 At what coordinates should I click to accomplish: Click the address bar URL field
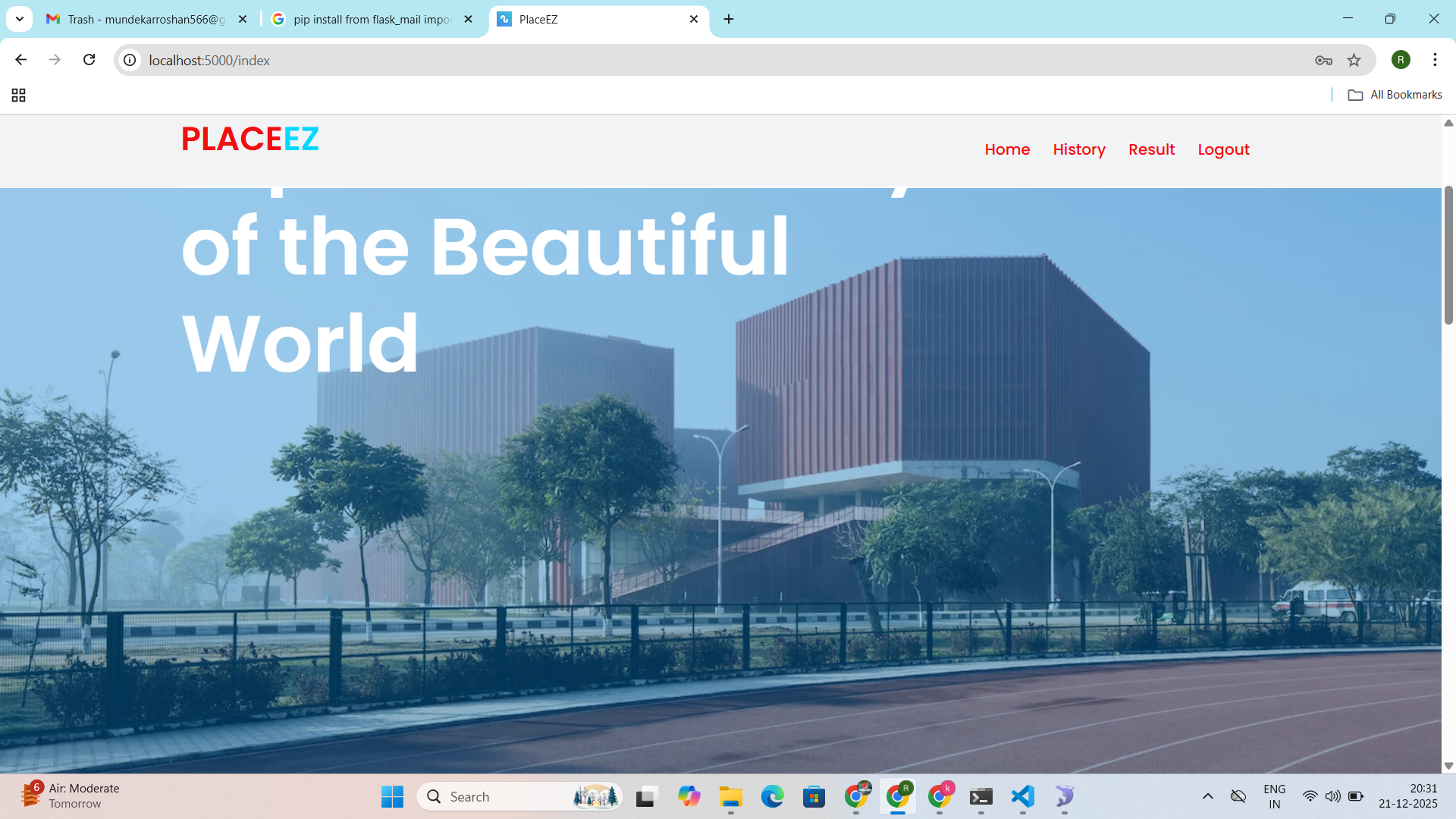(x=682, y=60)
